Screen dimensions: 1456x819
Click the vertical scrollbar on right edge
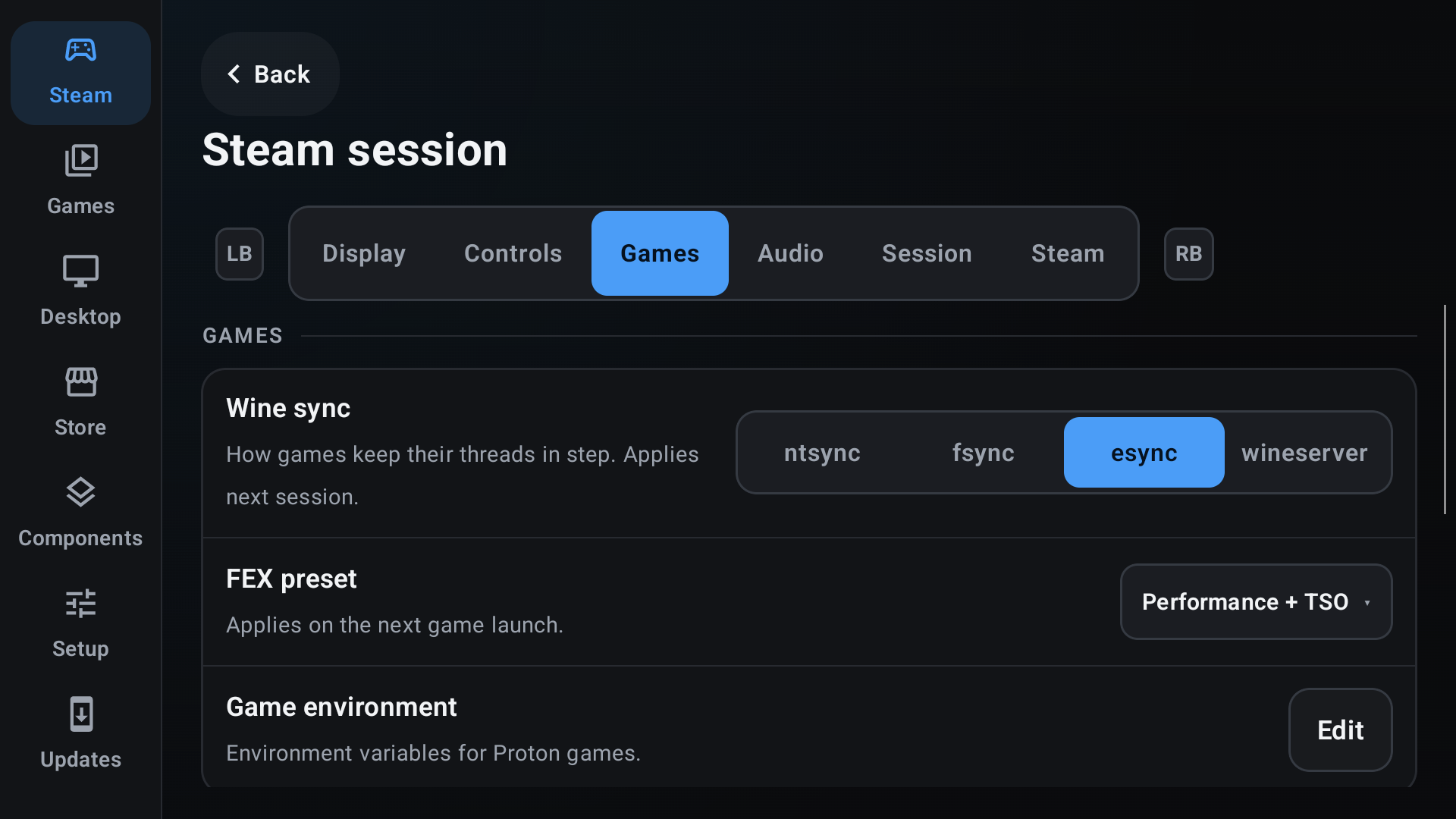click(x=1445, y=409)
